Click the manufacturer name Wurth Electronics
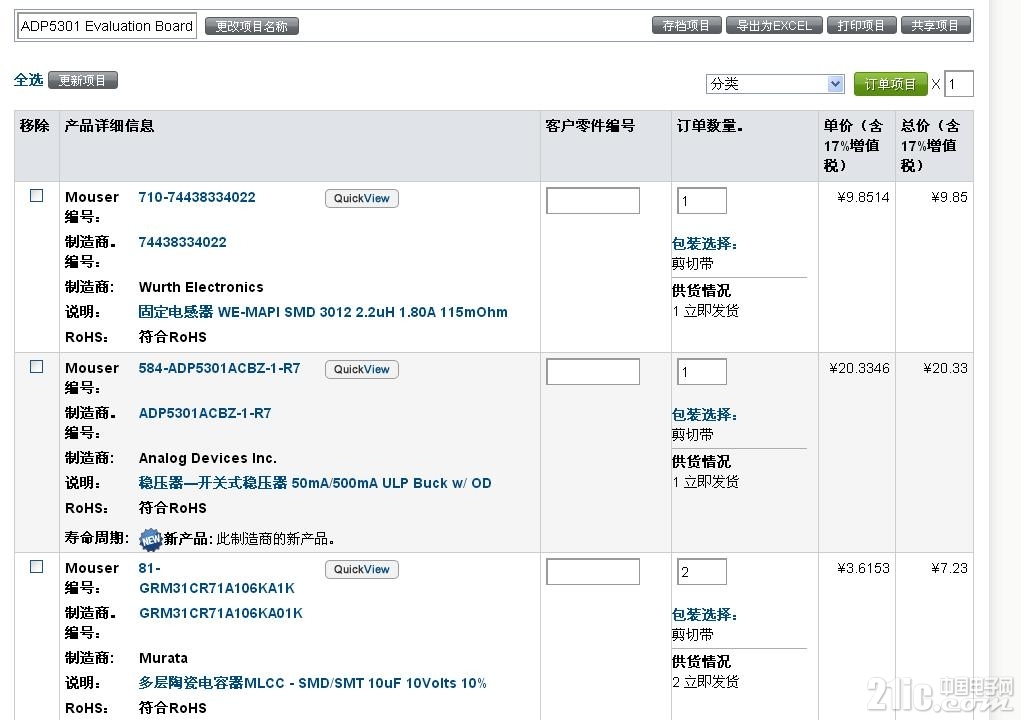 click(x=201, y=287)
